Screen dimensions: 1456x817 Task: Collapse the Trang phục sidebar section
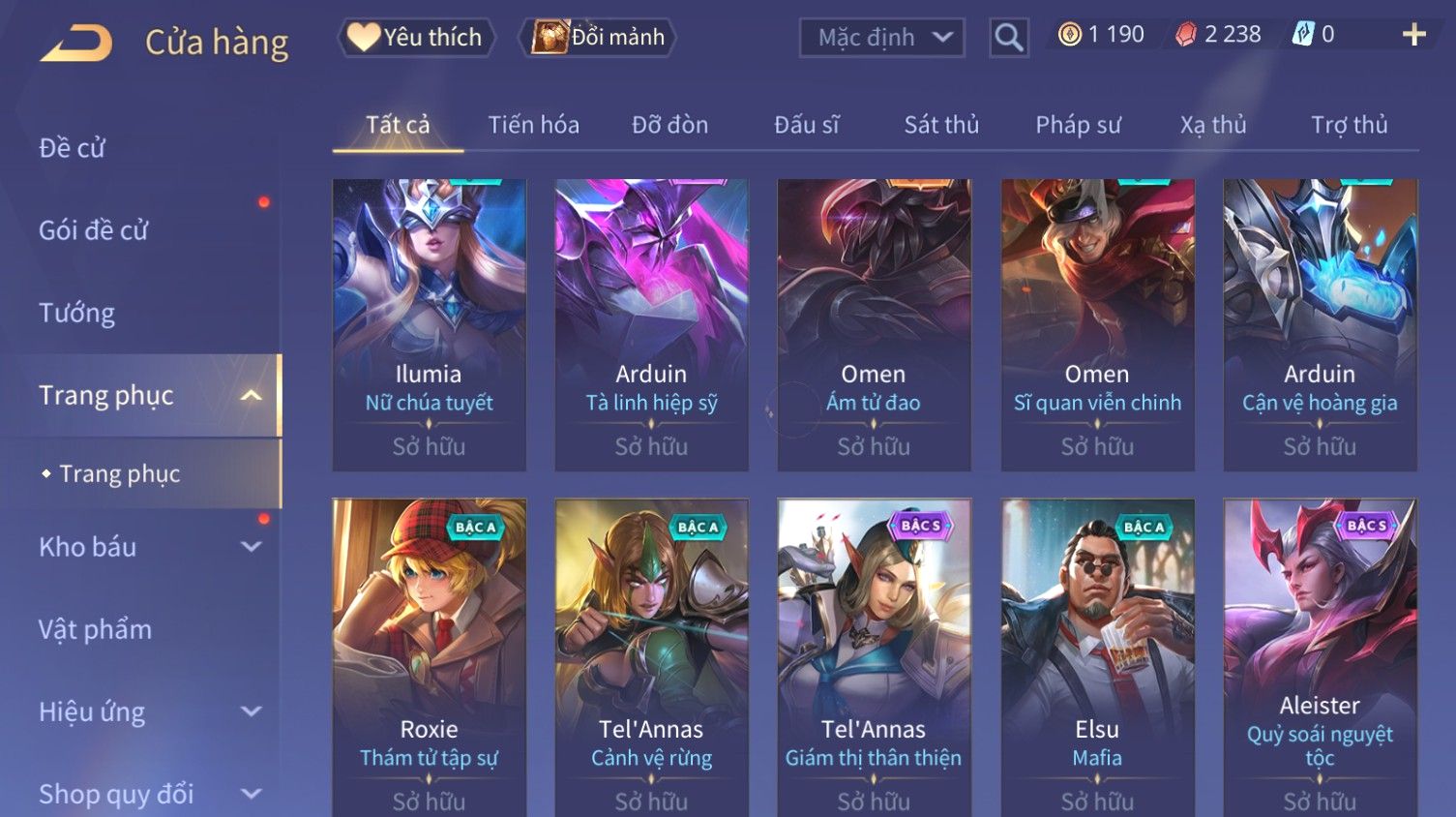[251, 395]
